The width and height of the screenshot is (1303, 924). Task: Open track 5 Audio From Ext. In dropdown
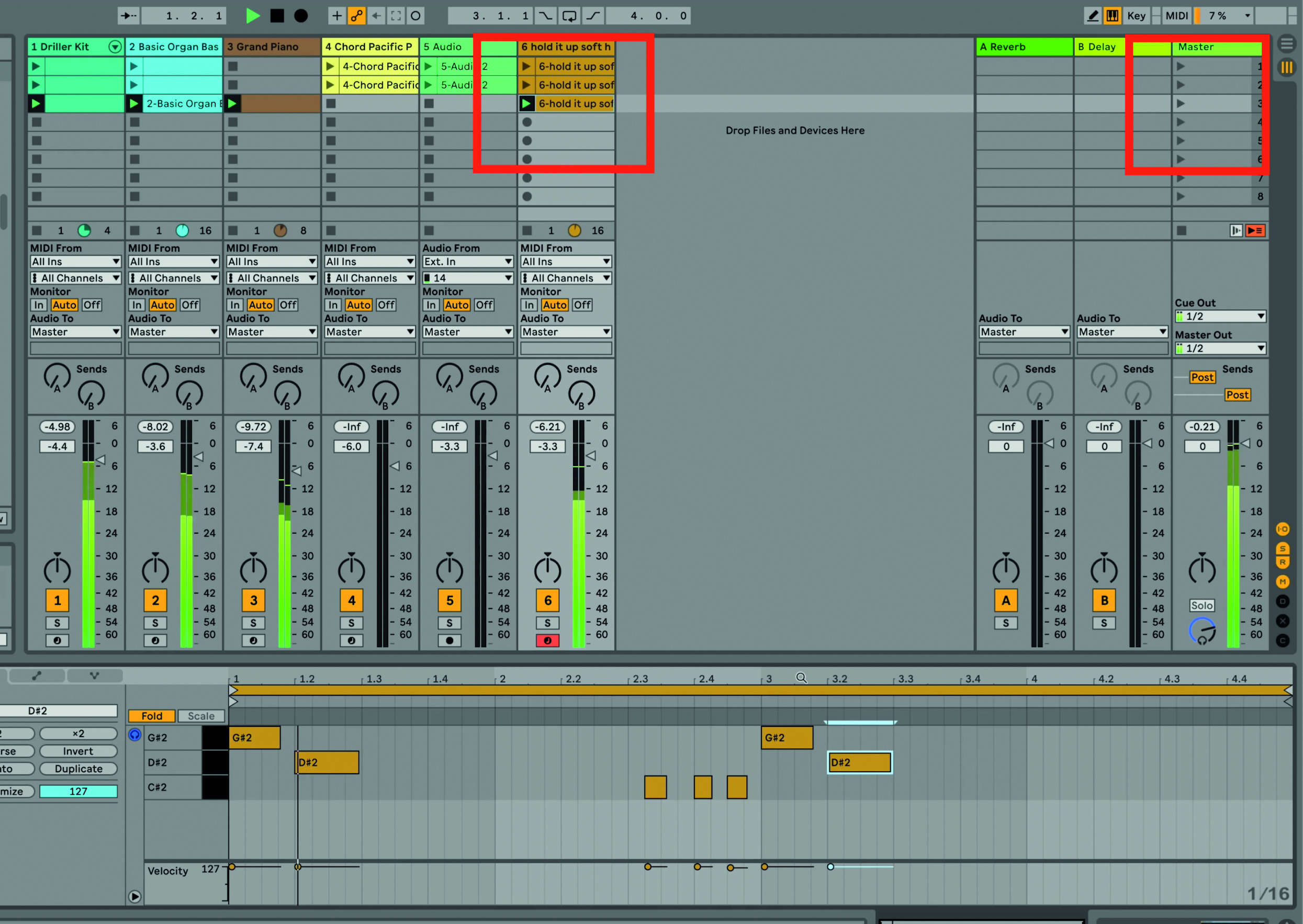tap(468, 262)
